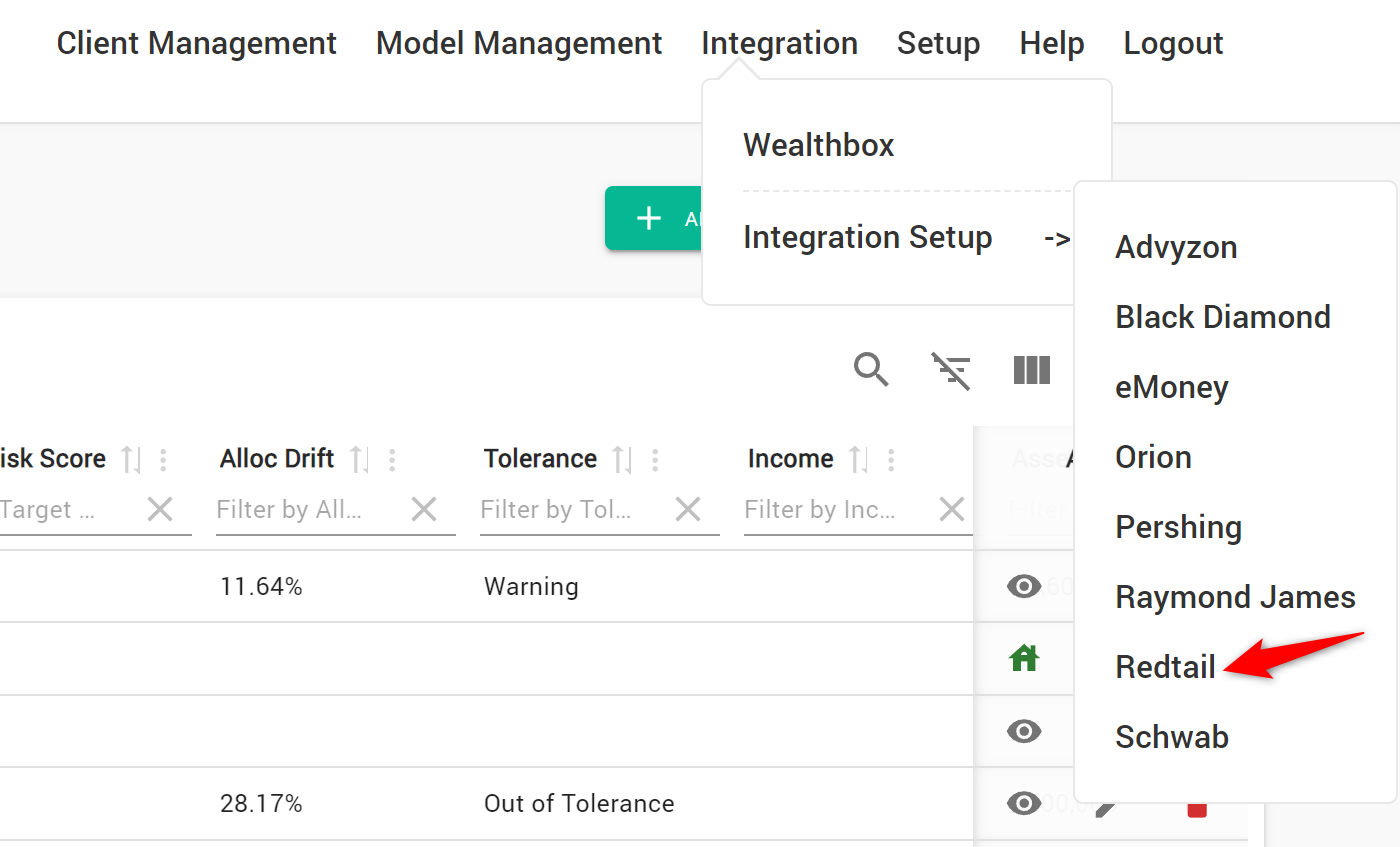Open the table search magnifier icon
1400x847 pixels.
(871, 370)
